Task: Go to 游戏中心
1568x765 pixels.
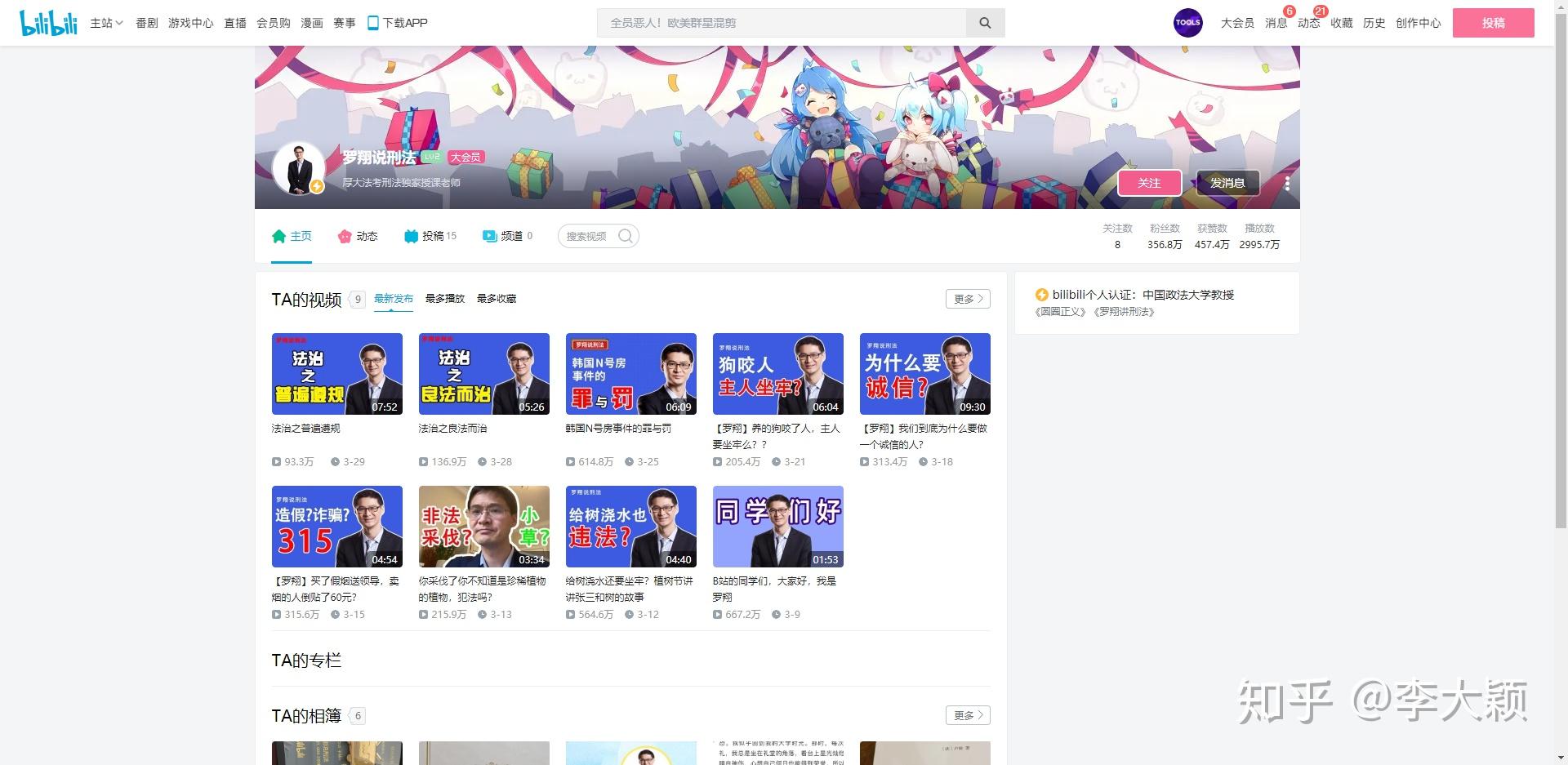Action: pos(191,23)
